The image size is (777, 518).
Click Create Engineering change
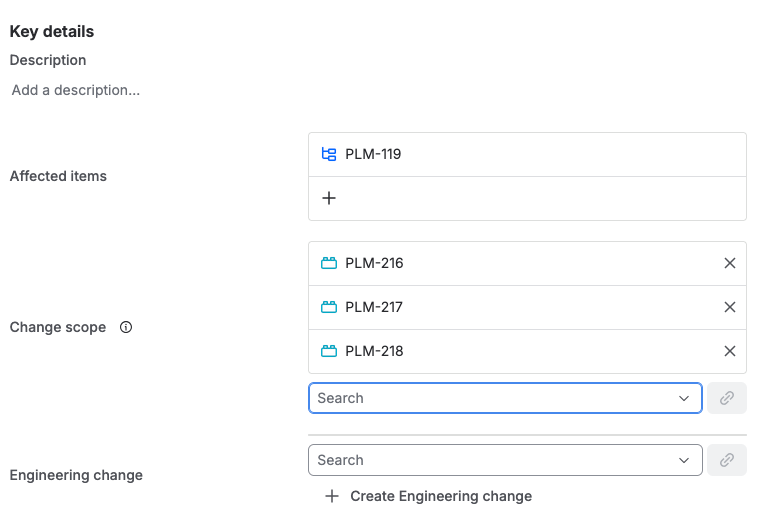point(441,496)
